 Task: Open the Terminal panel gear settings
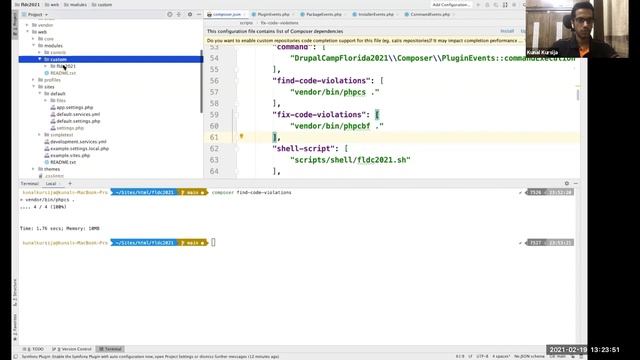pyautogui.click(x=567, y=184)
